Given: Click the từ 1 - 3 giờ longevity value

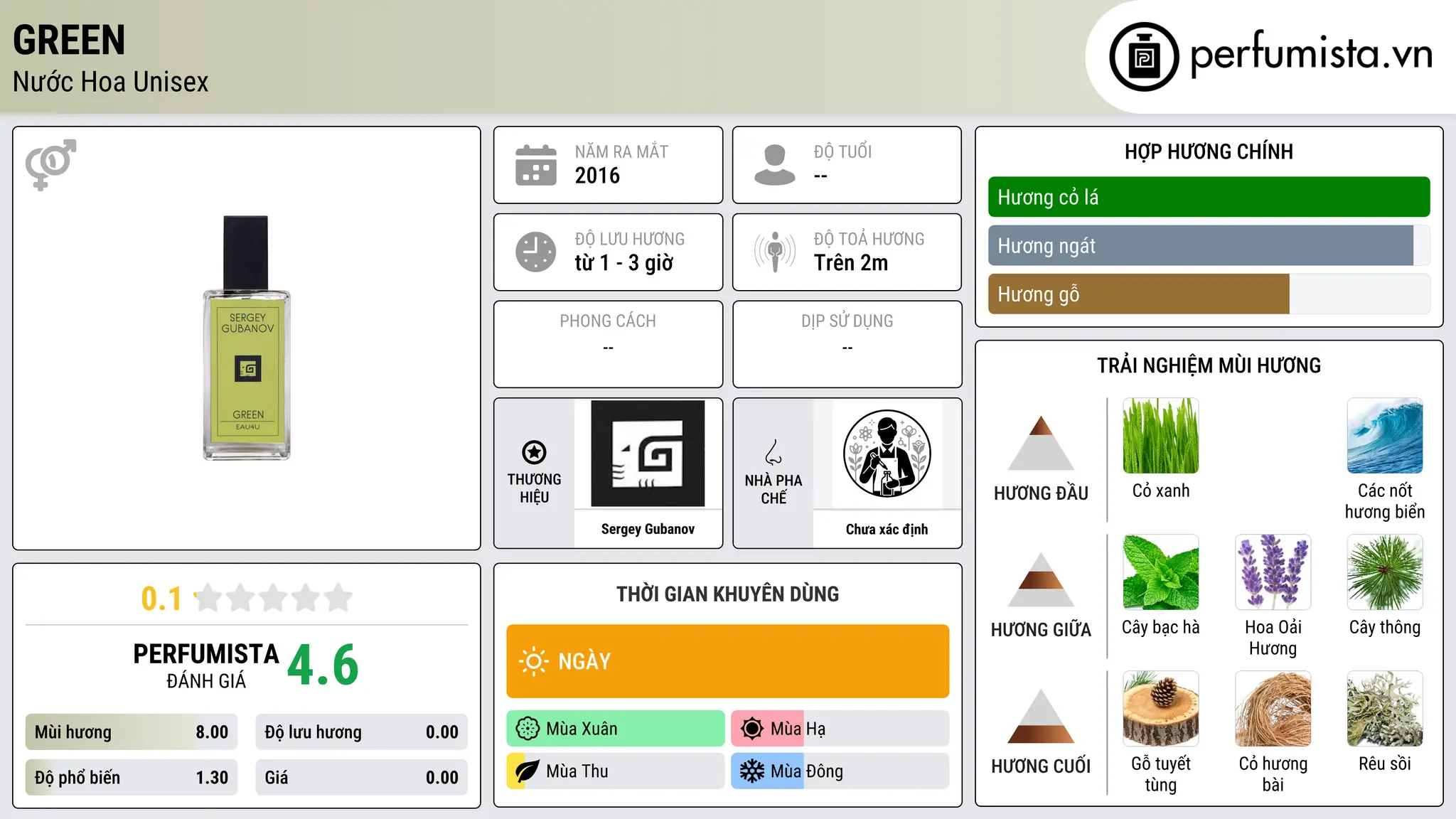Looking at the screenshot, I should tap(624, 263).
